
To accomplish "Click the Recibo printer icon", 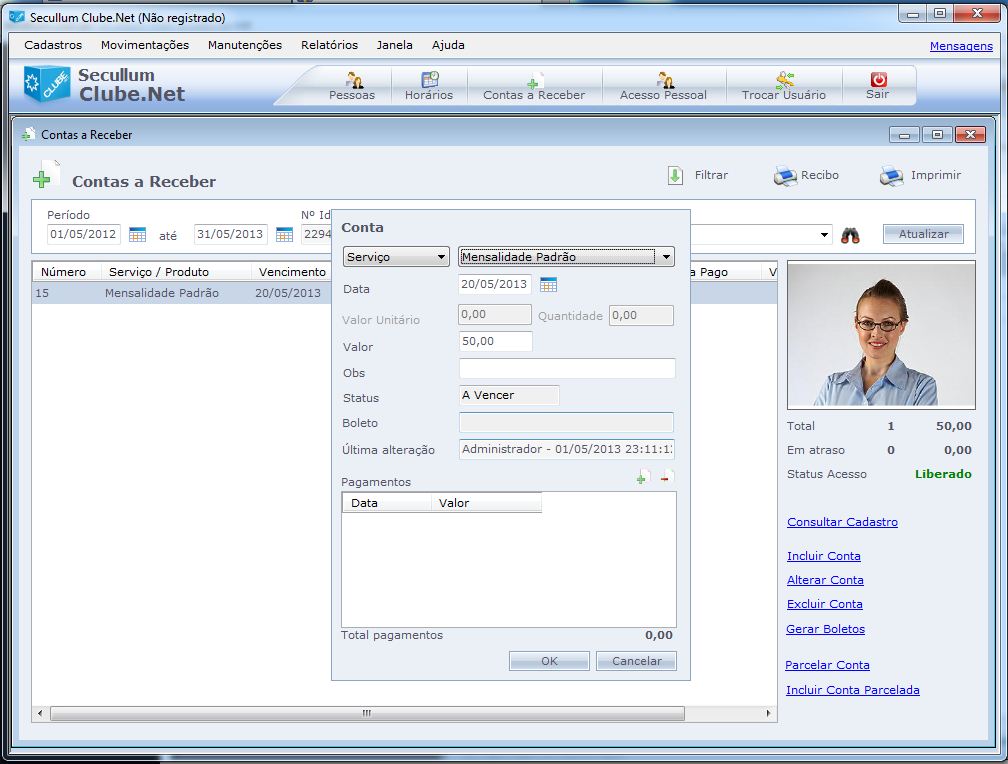I will click(x=785, y=176).
